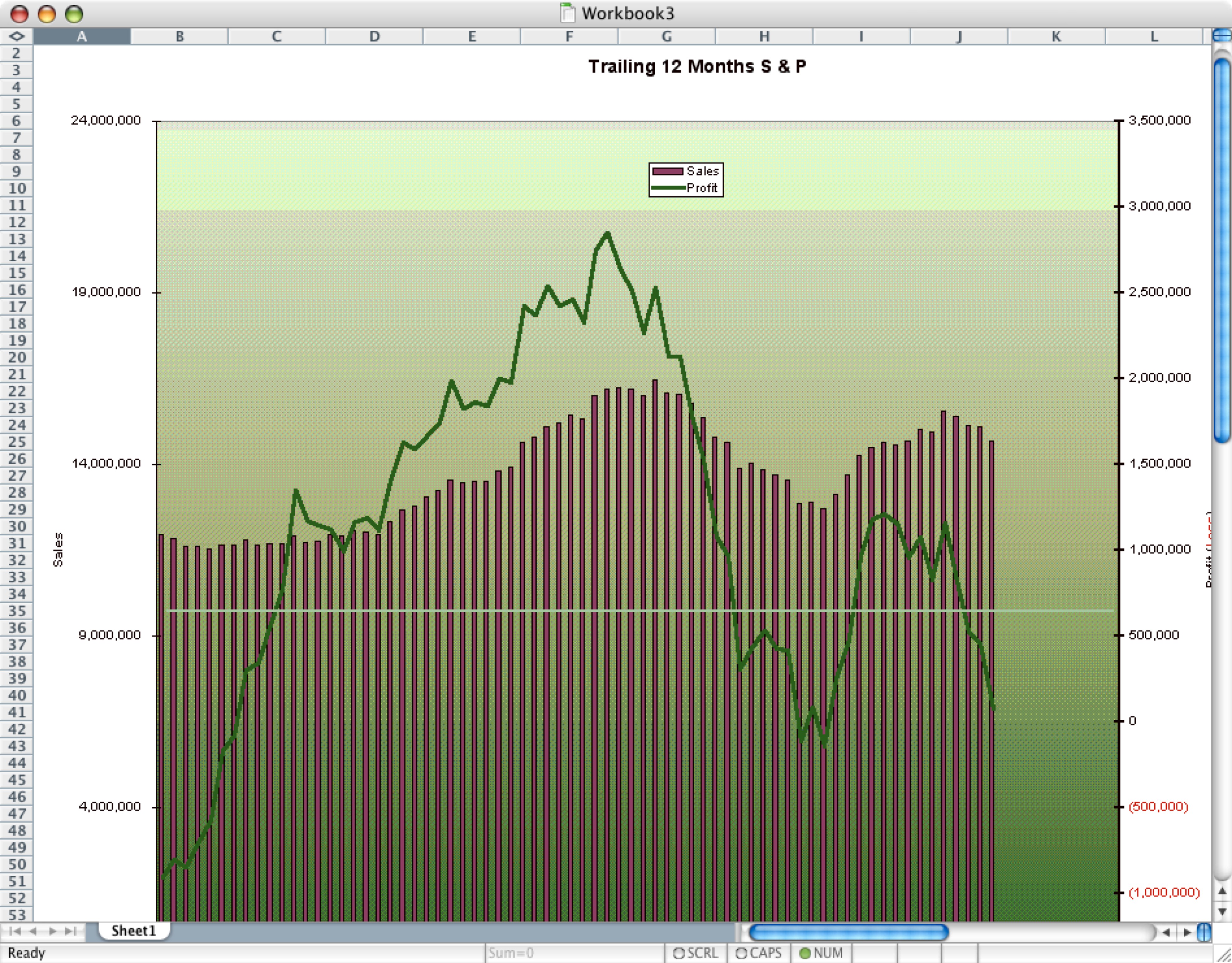This screenshot has height=963, width=1232.
Task: Select column C header
Action: click(x=276, y=36)
